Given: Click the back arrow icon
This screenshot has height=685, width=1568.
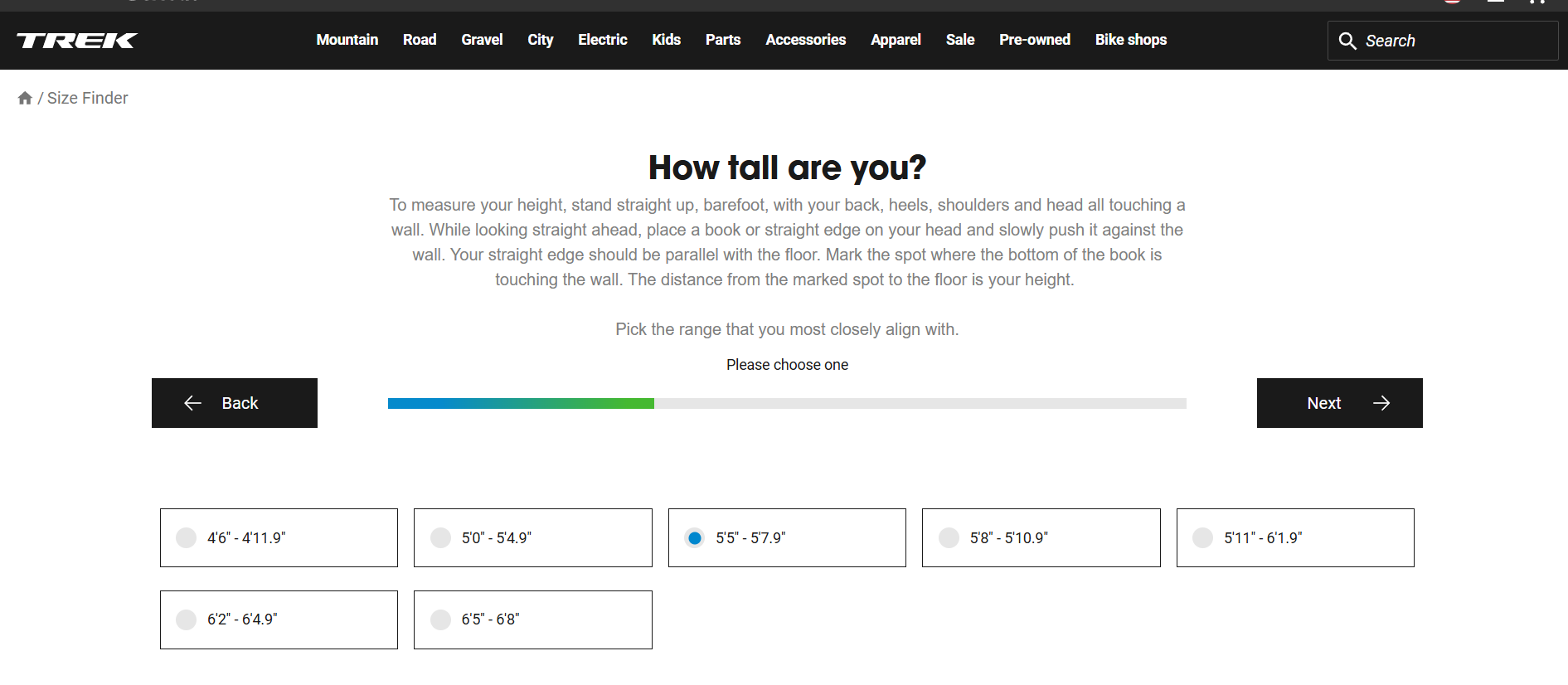Looking at the screenshot, I should (193, 403).
